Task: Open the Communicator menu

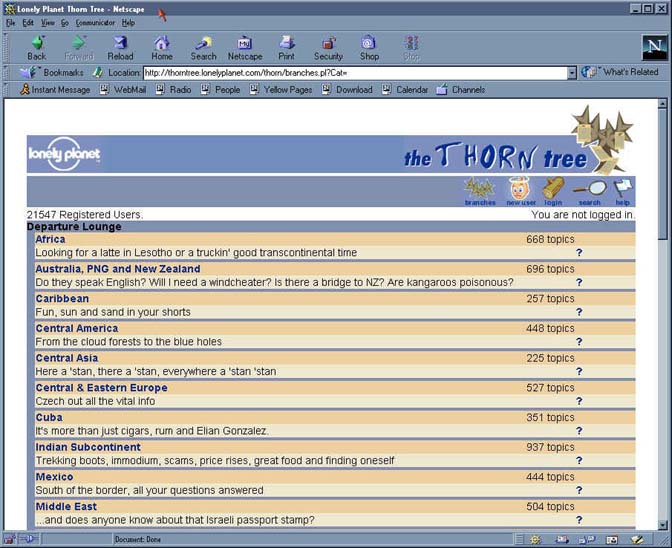Action: click(x=95, y=23)
